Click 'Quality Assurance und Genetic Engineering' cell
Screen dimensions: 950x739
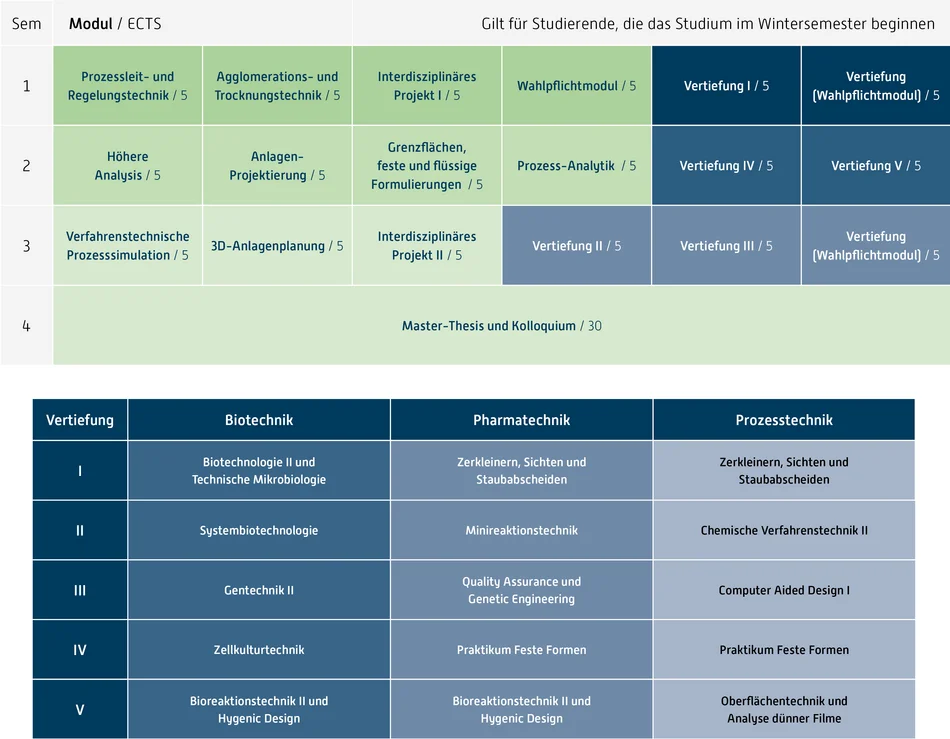pyautogui.click(x=522, y=590)
